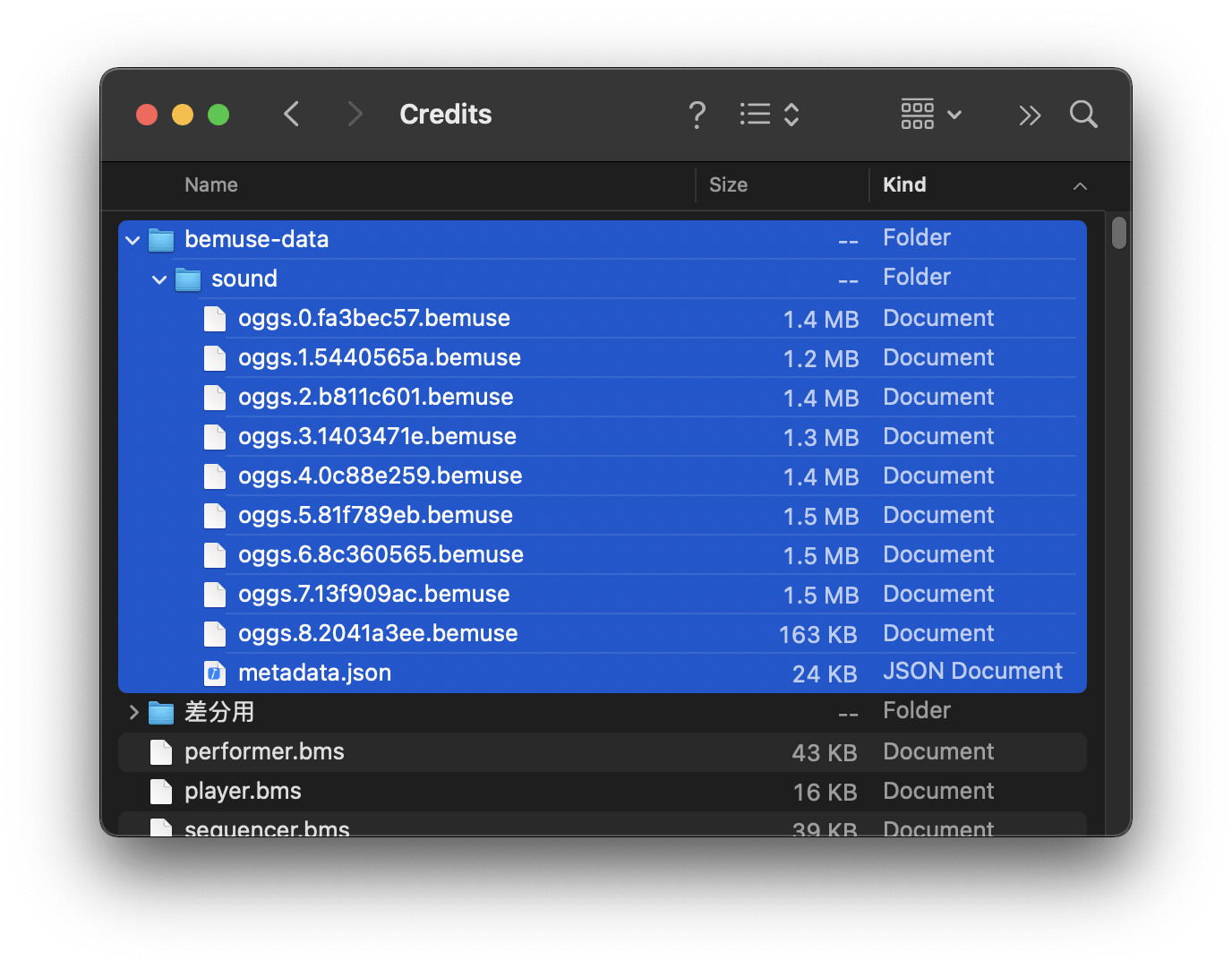Click the vertical scrollbar on the right
This screenshot has height=969, width=1232.
click(x=1118, y=233)
